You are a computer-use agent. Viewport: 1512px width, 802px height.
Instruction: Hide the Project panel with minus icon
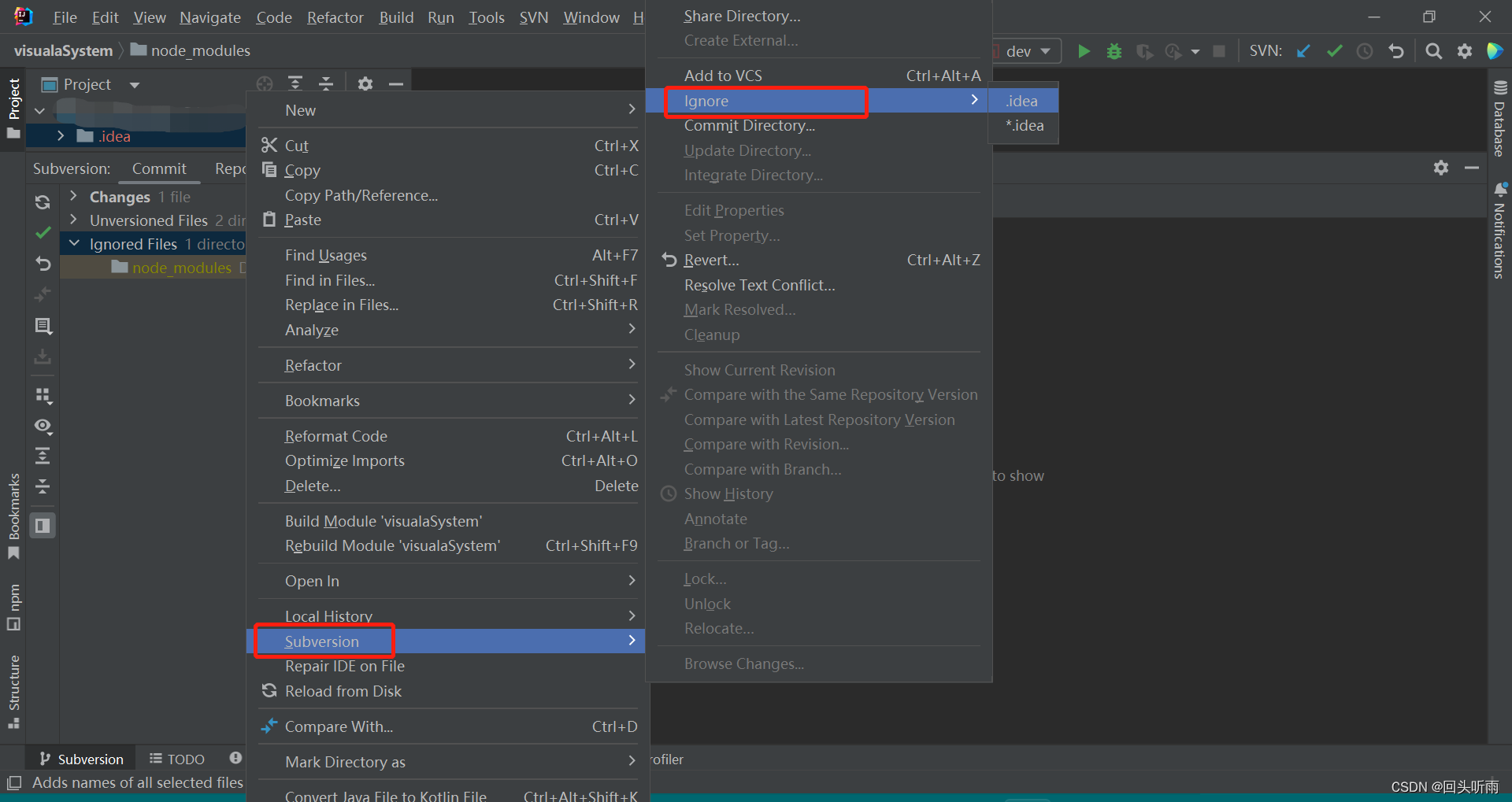395,83
